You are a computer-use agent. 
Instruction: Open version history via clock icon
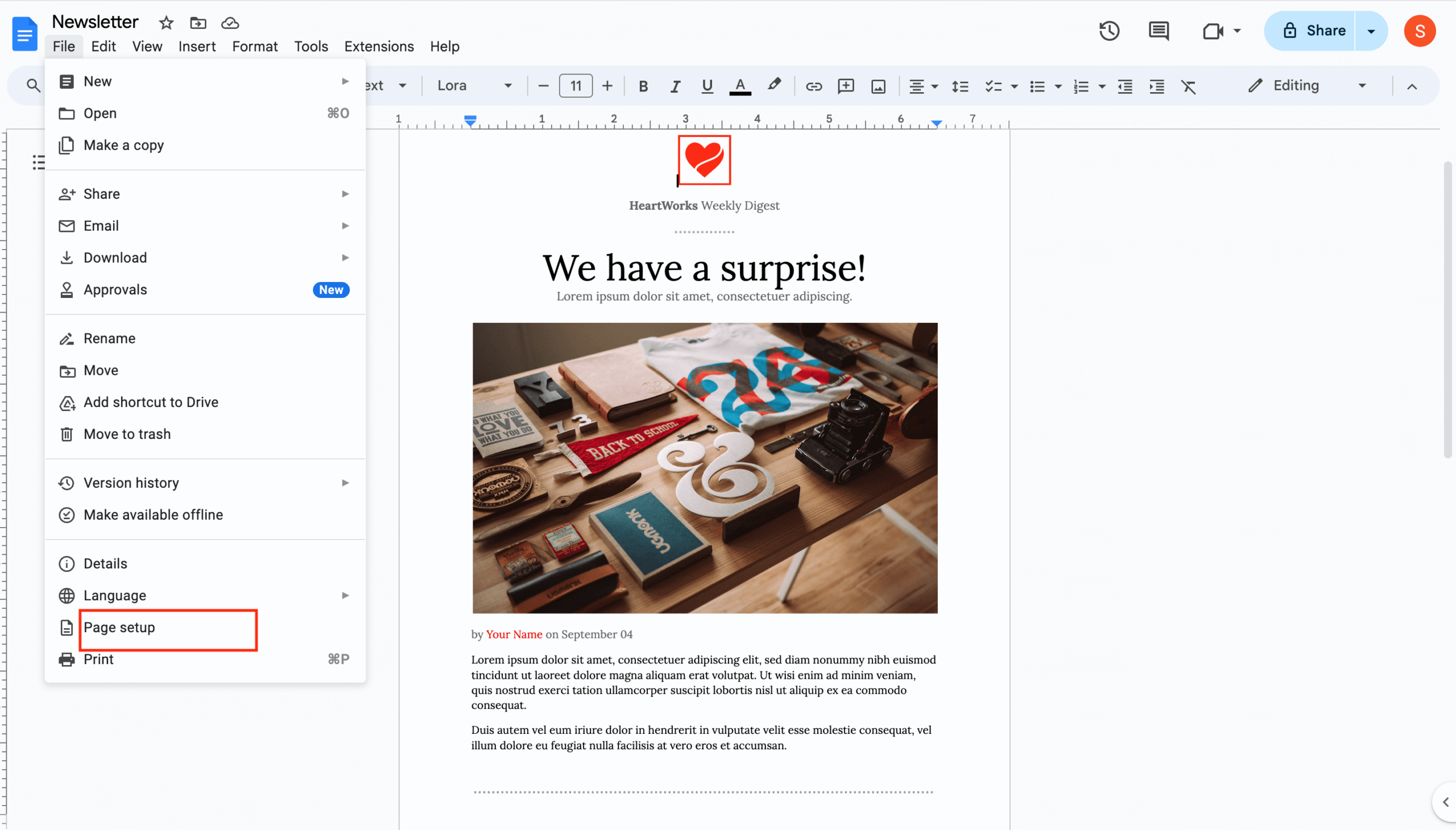tap(1109, 31)
